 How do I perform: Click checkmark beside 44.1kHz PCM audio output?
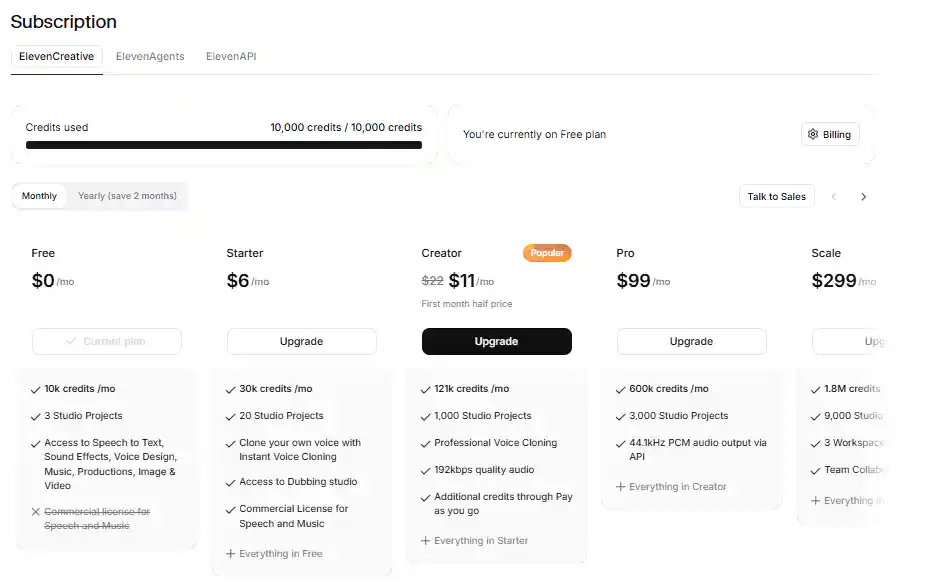[620, 444]
